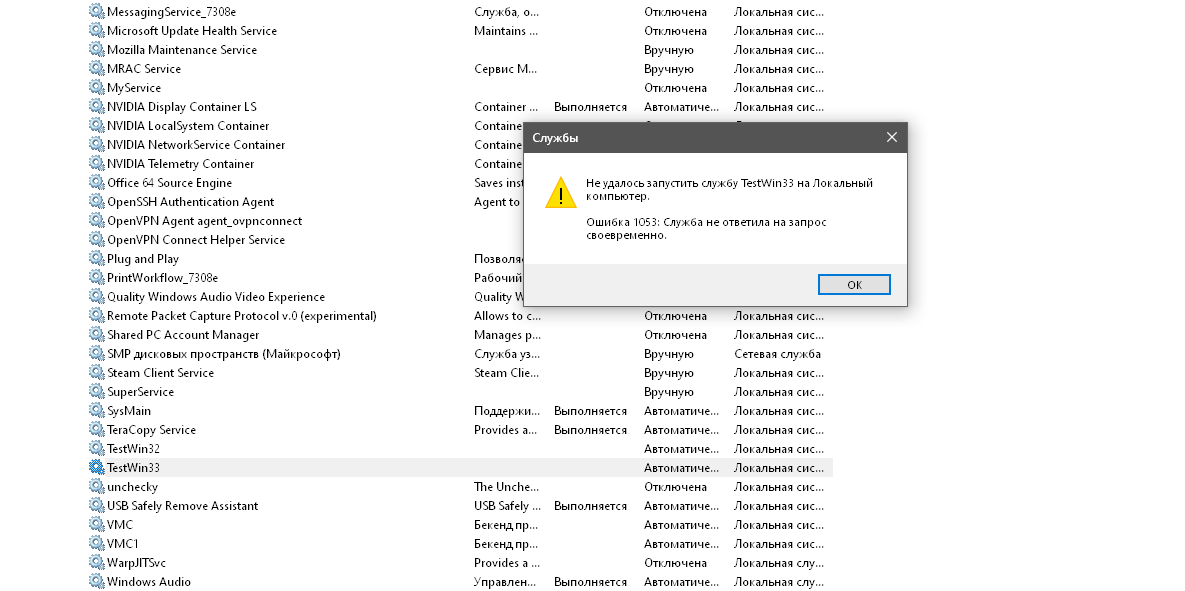Click gear icon of Steam Client Service
This screenshot has width=1185, height=591.
point(96,373)
